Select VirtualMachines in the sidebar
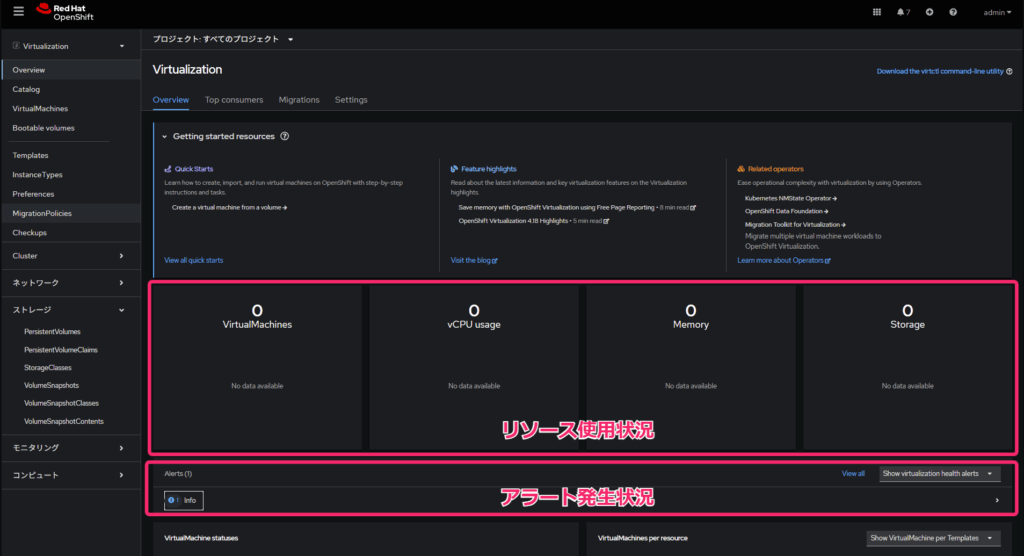Viewport: 1024px width, 556px height. 40,108
